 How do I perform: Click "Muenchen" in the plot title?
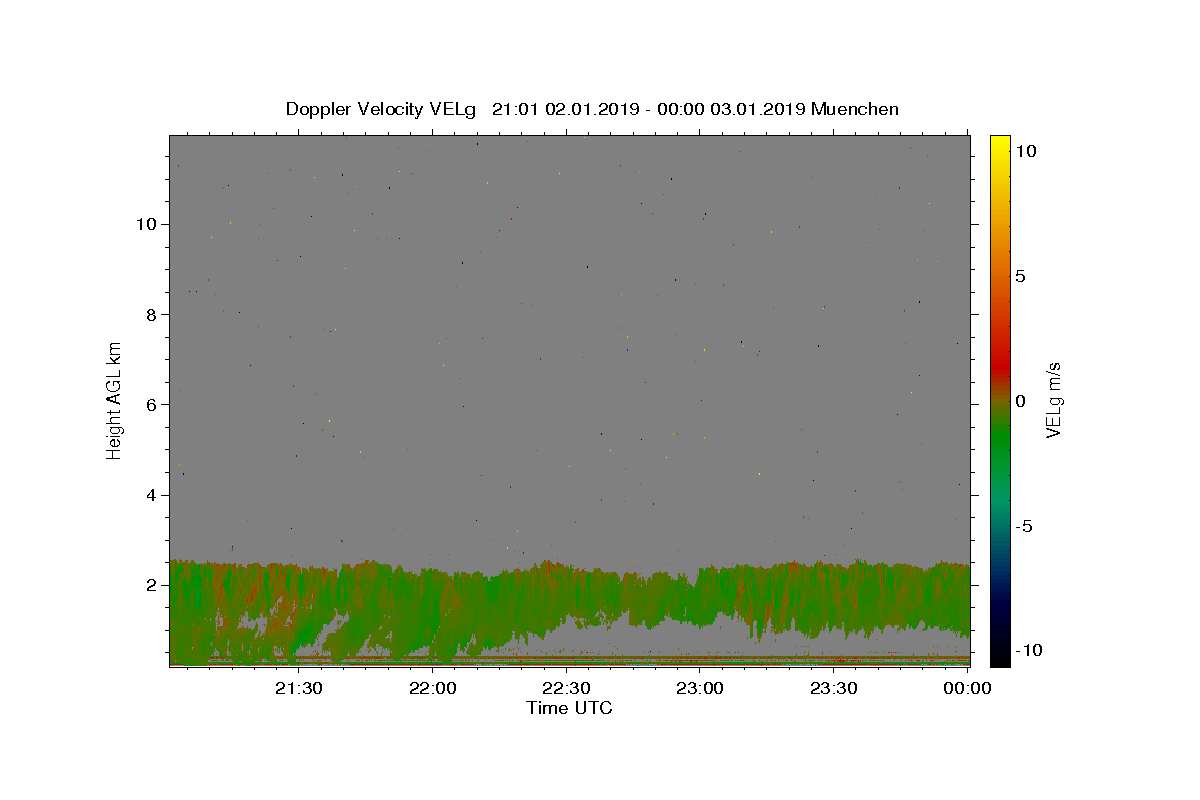(855, 109)
